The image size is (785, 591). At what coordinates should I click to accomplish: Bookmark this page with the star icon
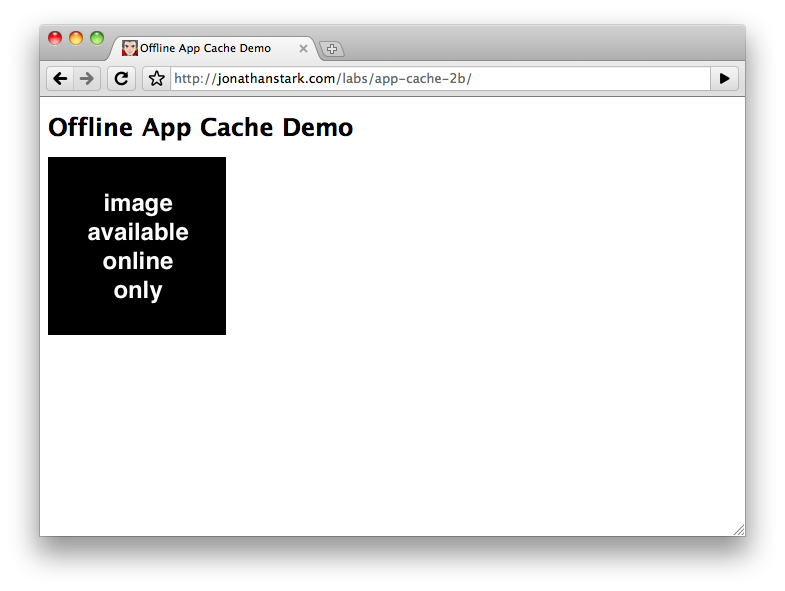tap(156, 79)
